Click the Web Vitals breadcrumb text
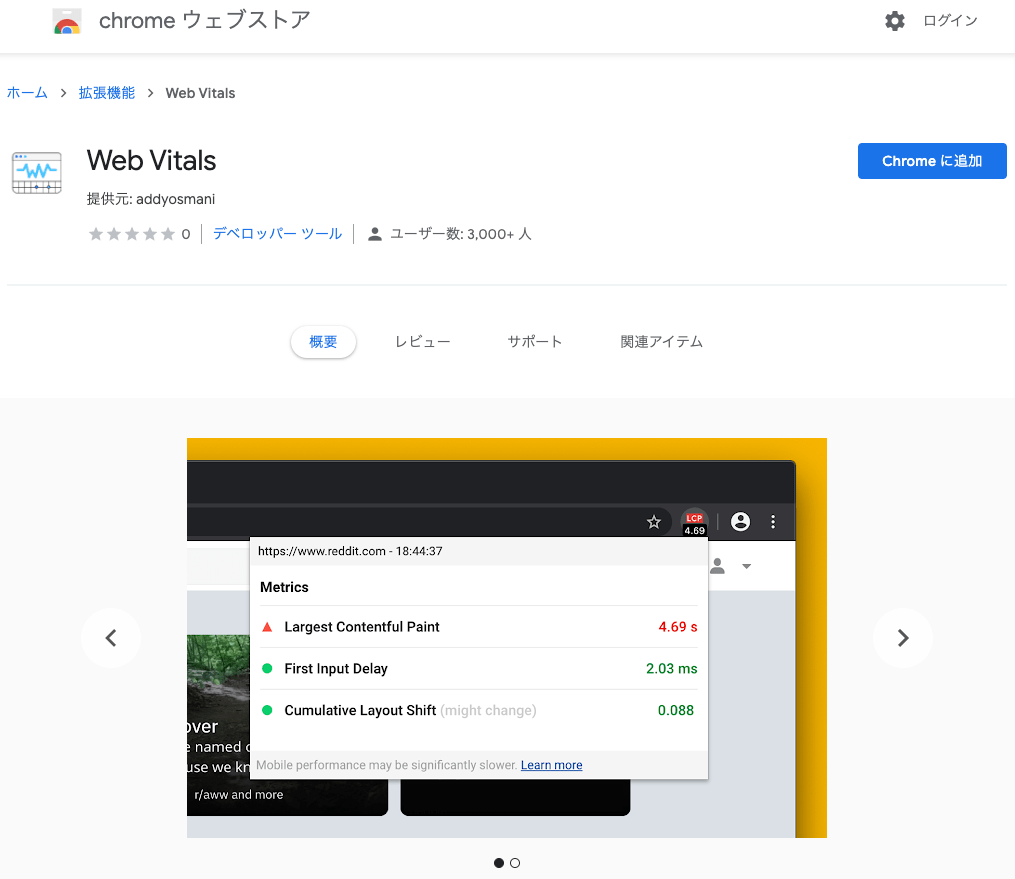The image size is (1015, 879). (200, 93)
